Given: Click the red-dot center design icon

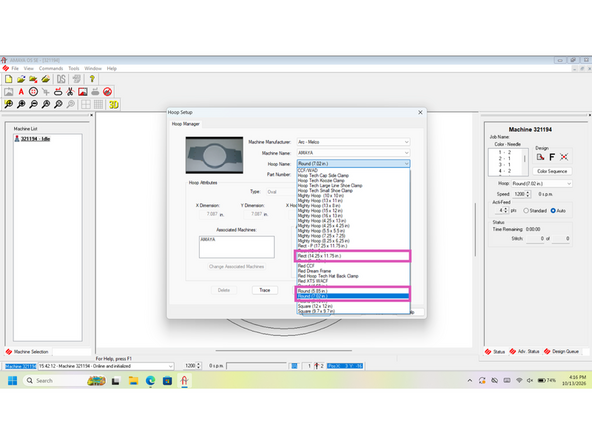Looking at the screenshot, I should tap(564, 157).
